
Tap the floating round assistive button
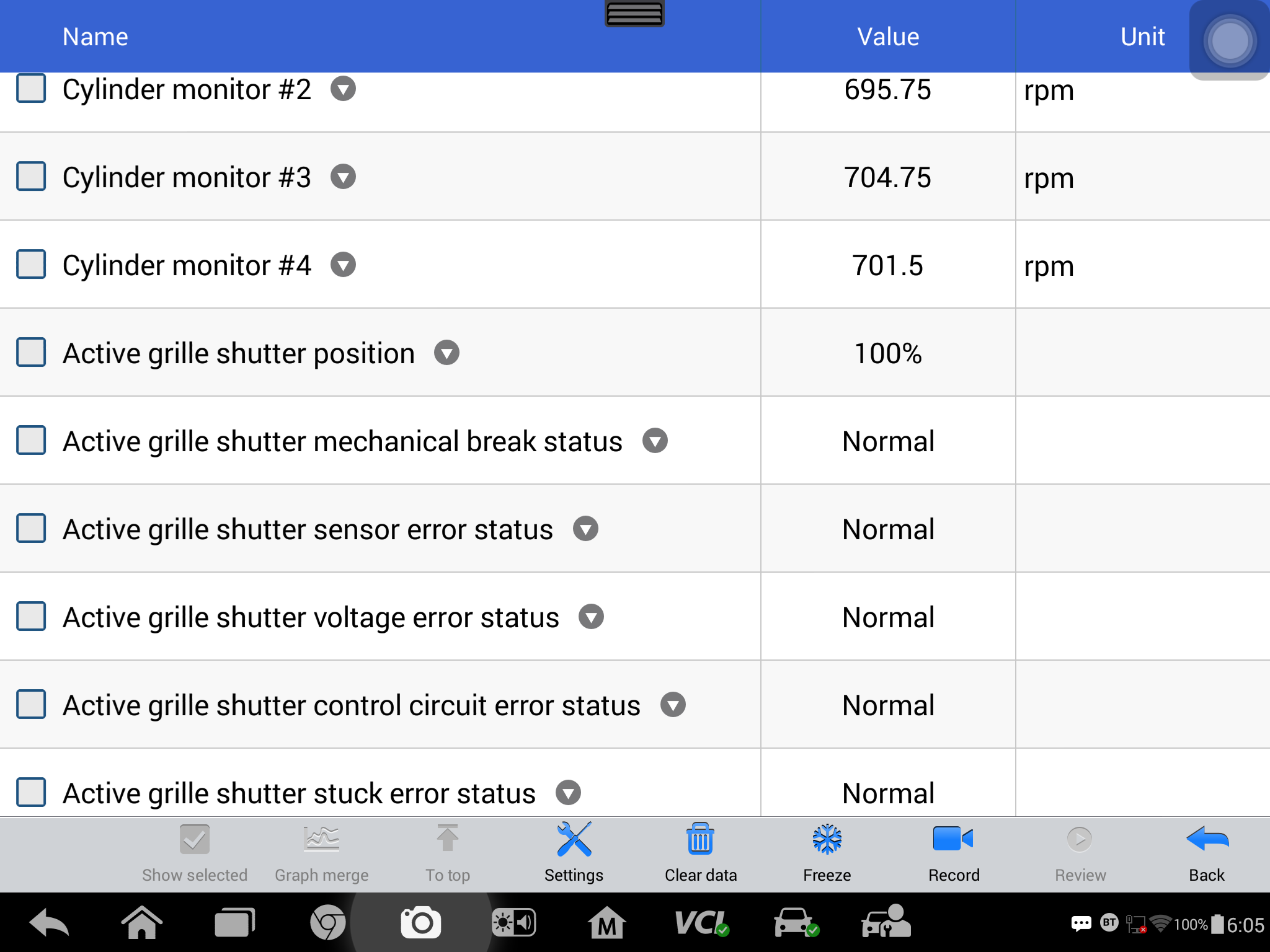point(1230,40)
